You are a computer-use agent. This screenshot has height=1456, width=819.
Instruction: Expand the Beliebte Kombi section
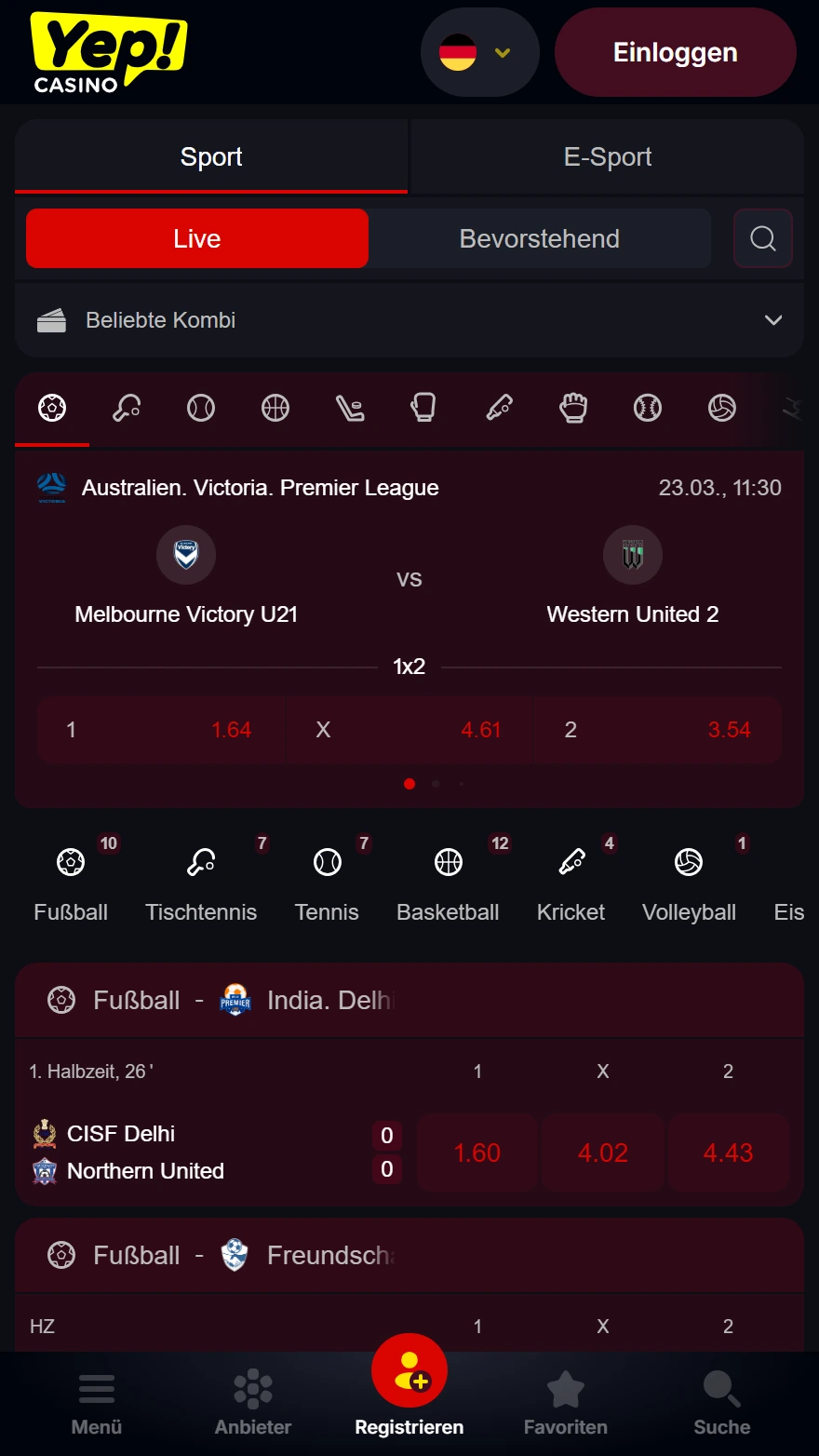coord(409,320)
